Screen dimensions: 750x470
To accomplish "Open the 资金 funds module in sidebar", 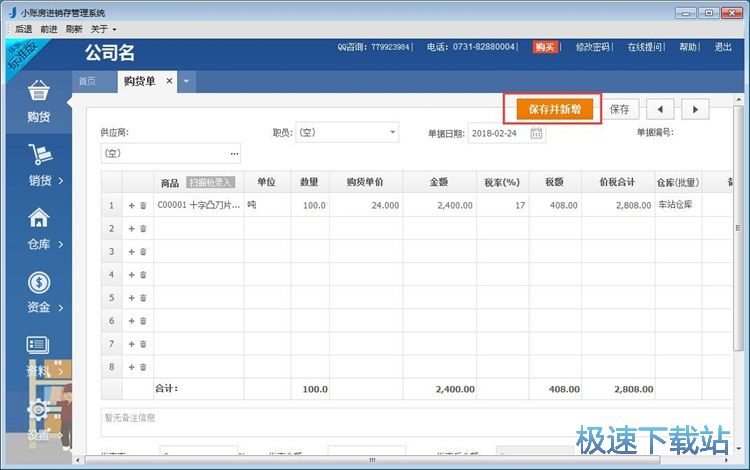I will pyautogui.click(x=39, y=293).
